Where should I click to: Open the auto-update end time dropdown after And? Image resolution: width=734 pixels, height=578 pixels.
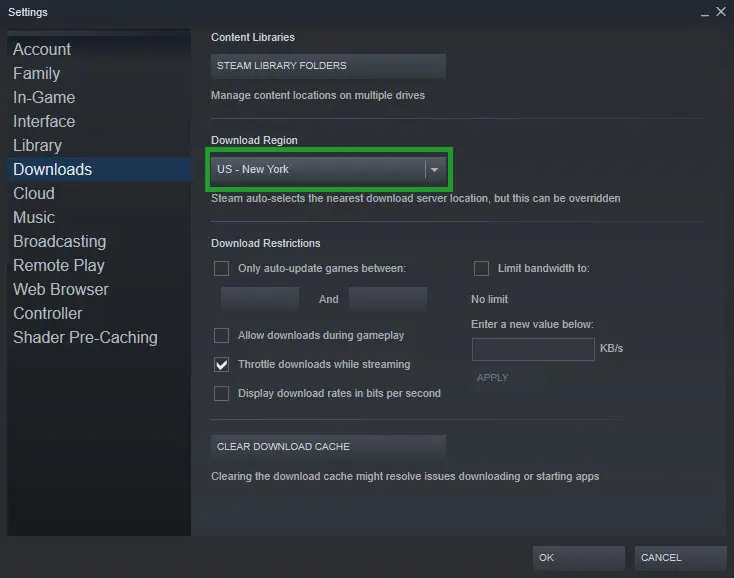[x=388, y=299]
